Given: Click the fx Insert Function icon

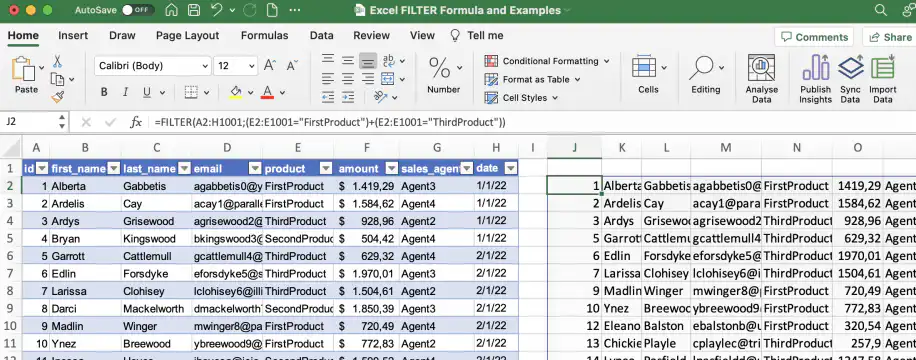Looking at the screenshot, I should (x=136, y=122).
